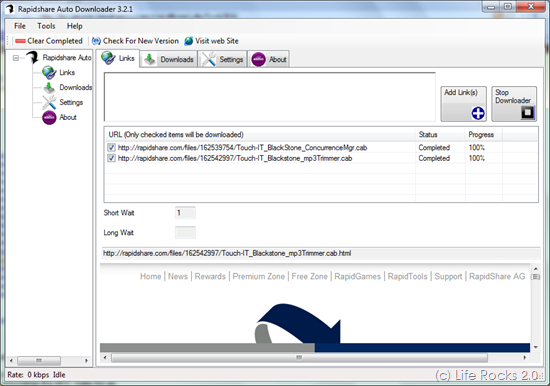Uncheck the ConcurrenceMgr.cab download checkbox
This screenshot has height=386, width=550.
tap(111, 147)
